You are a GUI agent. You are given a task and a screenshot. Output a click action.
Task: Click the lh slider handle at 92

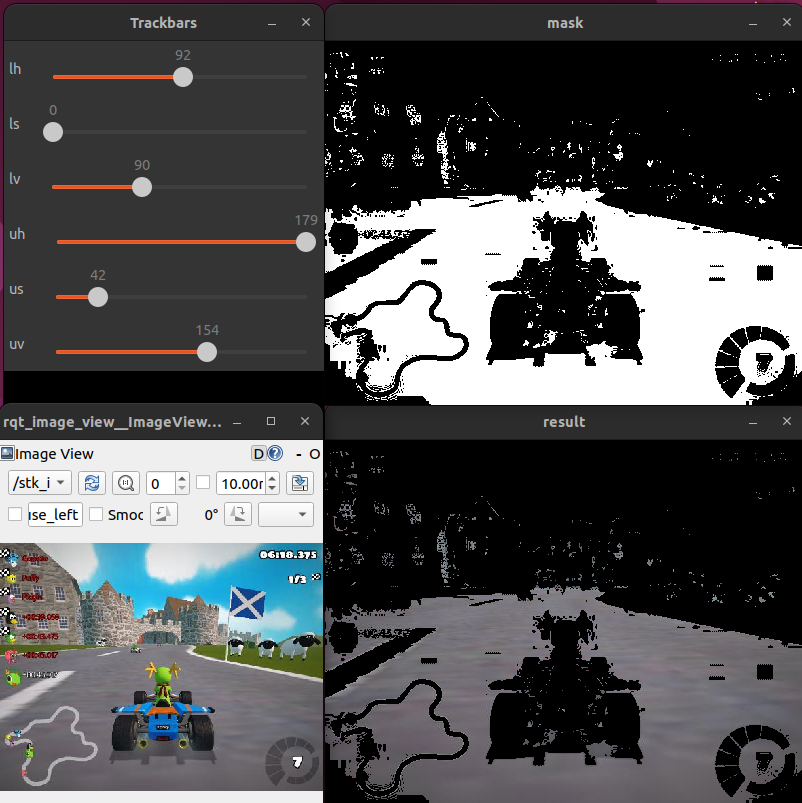[182, 77]
